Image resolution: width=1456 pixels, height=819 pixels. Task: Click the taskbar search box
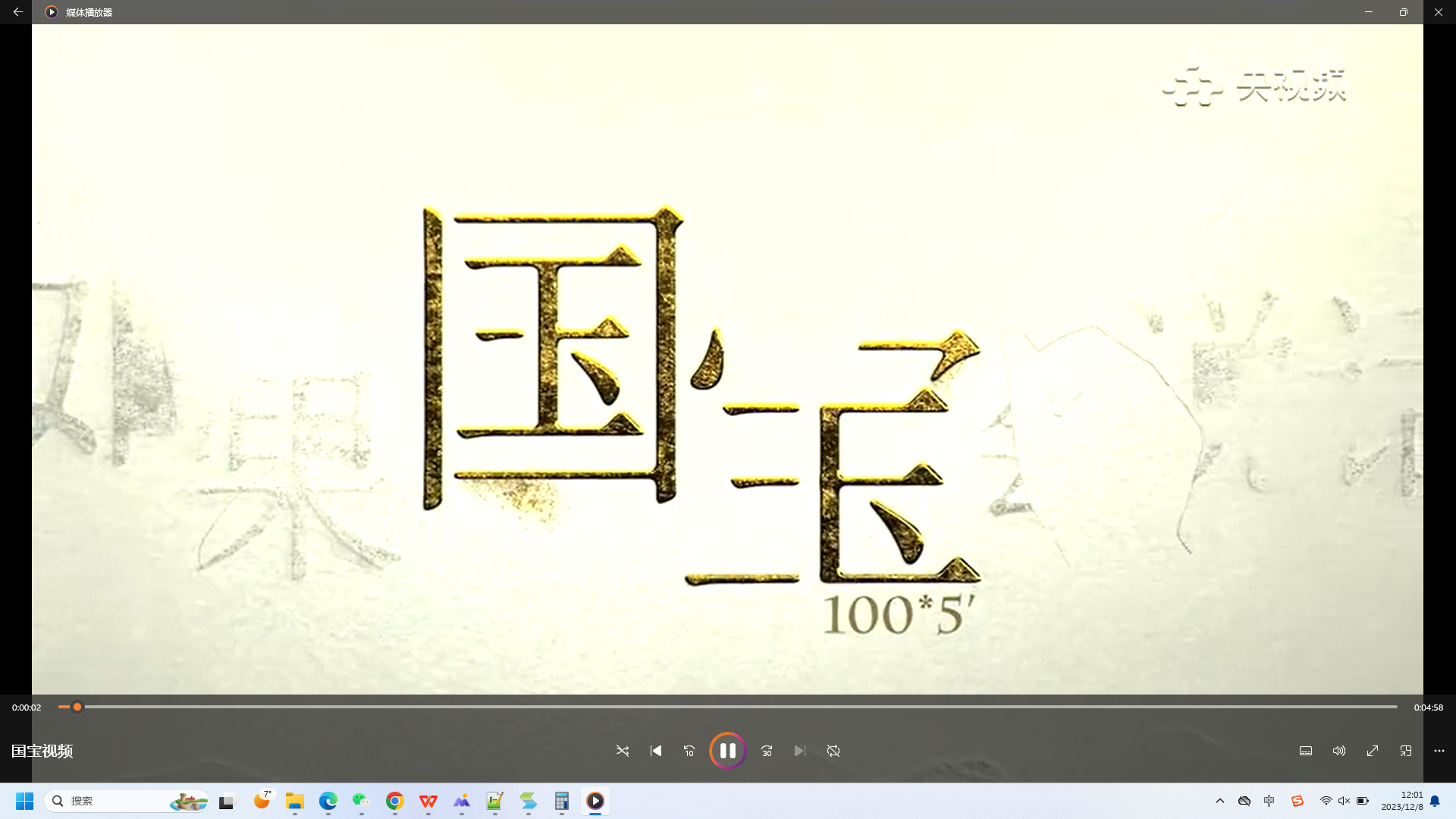point(114,801)
